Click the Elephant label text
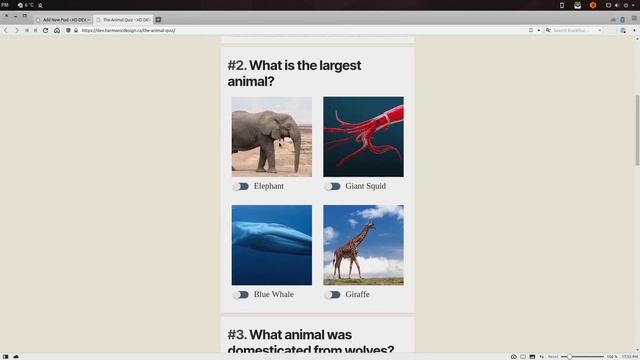Viewport: 640px width, 360px height. click(x=269, y=186)
